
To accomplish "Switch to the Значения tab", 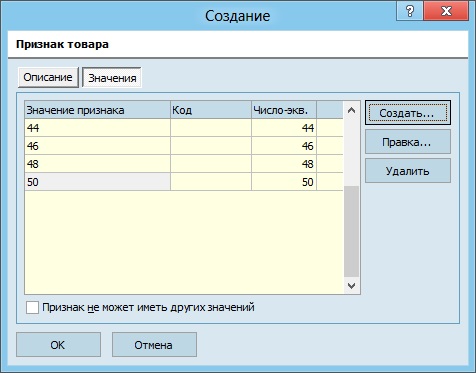I will [112, 78].
